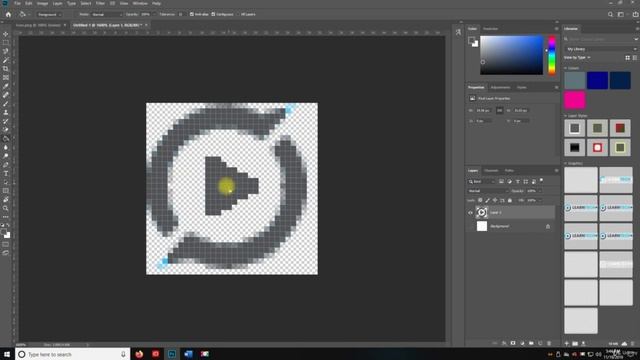Image resolution: width=640 pixels, height=360 pixels.
Task: Click the vertical hue slider in Color panel
Action: pyautogui.click(x=552, y=55)
